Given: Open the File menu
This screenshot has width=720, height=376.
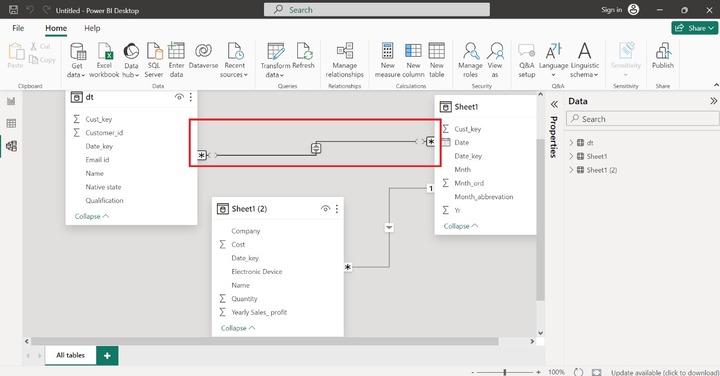Looking at the screenshot, I should tap(18, 28).
